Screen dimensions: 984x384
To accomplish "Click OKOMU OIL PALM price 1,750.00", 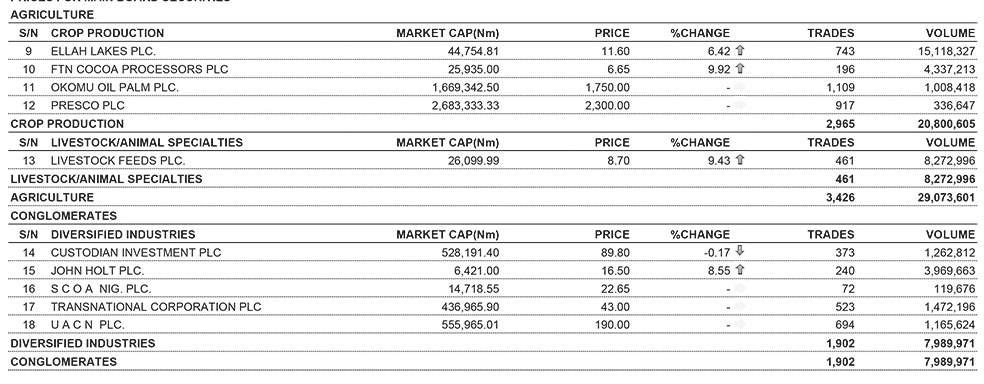I will [607, 88].
